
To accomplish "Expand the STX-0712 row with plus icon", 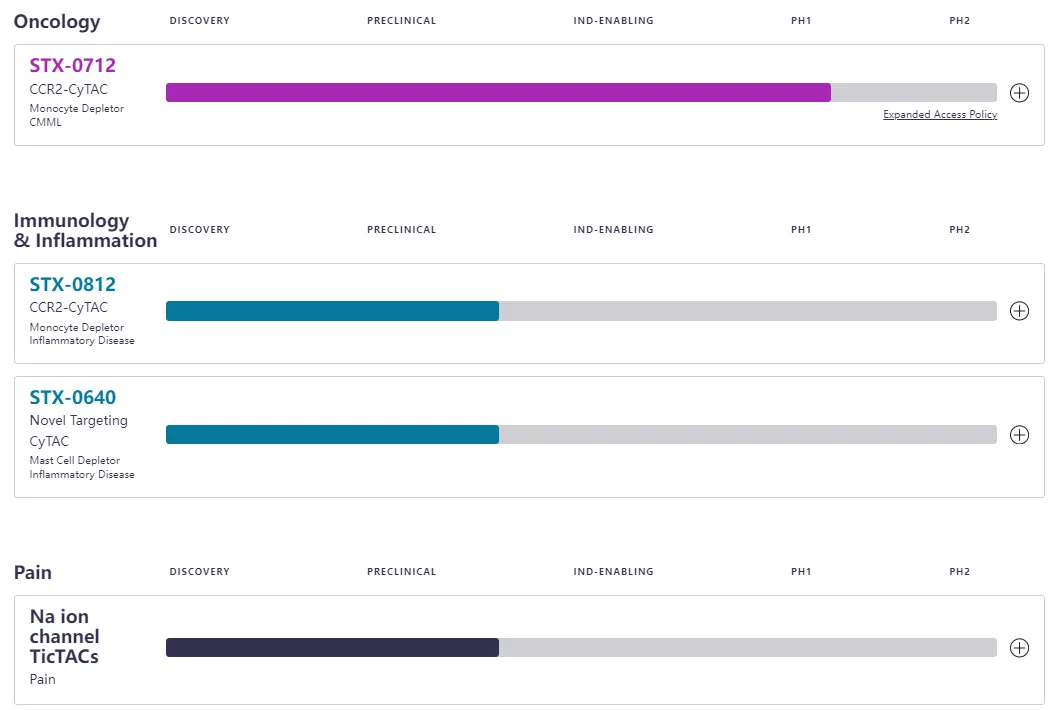I will (x=1019, y=93).
